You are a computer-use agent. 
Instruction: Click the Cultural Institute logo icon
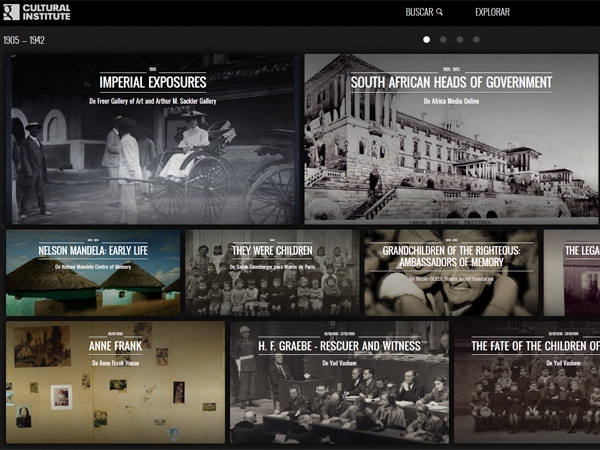pos(11,12)
